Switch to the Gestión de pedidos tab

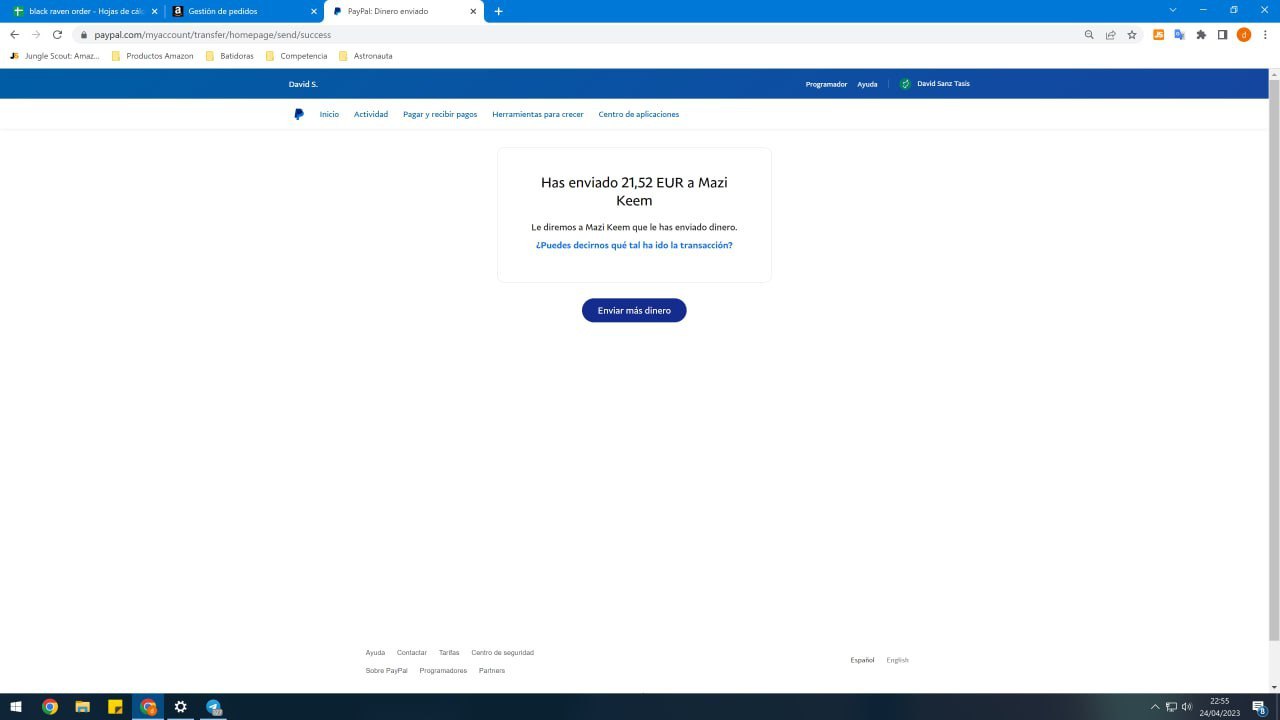click(x=240, y=11)
